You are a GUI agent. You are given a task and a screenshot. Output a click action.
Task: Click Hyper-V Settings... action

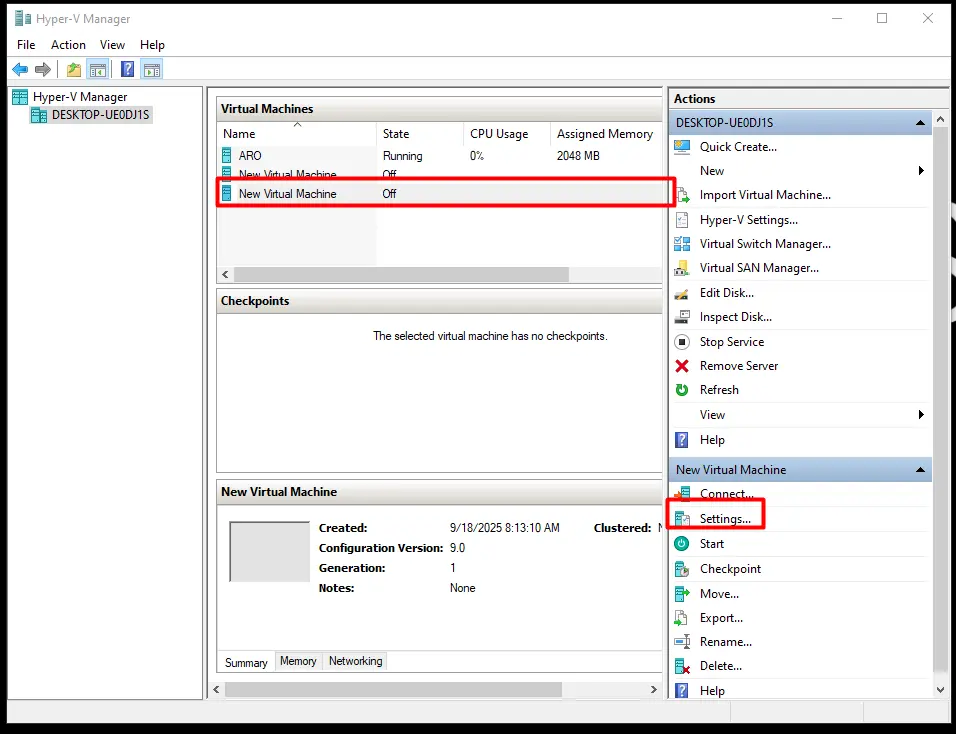[748, 220]
